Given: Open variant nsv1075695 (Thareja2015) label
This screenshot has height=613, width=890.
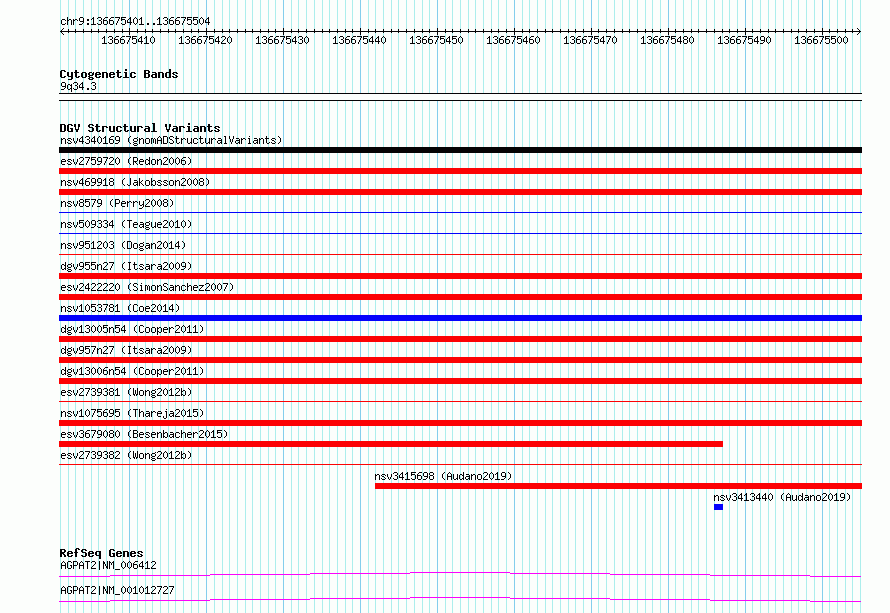Looking at the screenshot, I should click(x=132, y=413).
